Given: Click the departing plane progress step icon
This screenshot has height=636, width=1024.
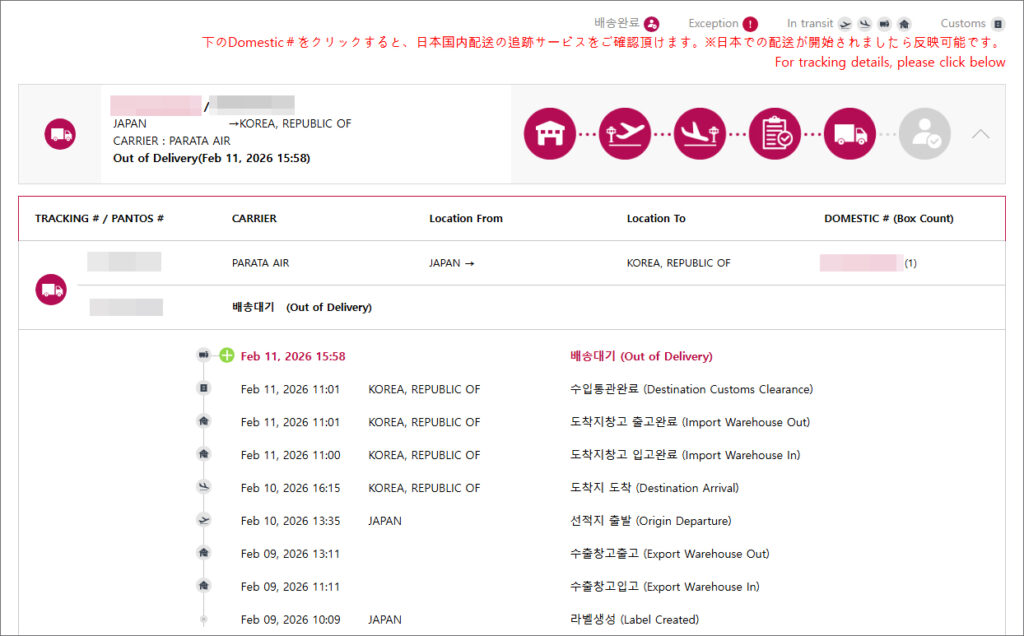Looking at the screenshot, I should pyautogui.click(x=625, y=134).
